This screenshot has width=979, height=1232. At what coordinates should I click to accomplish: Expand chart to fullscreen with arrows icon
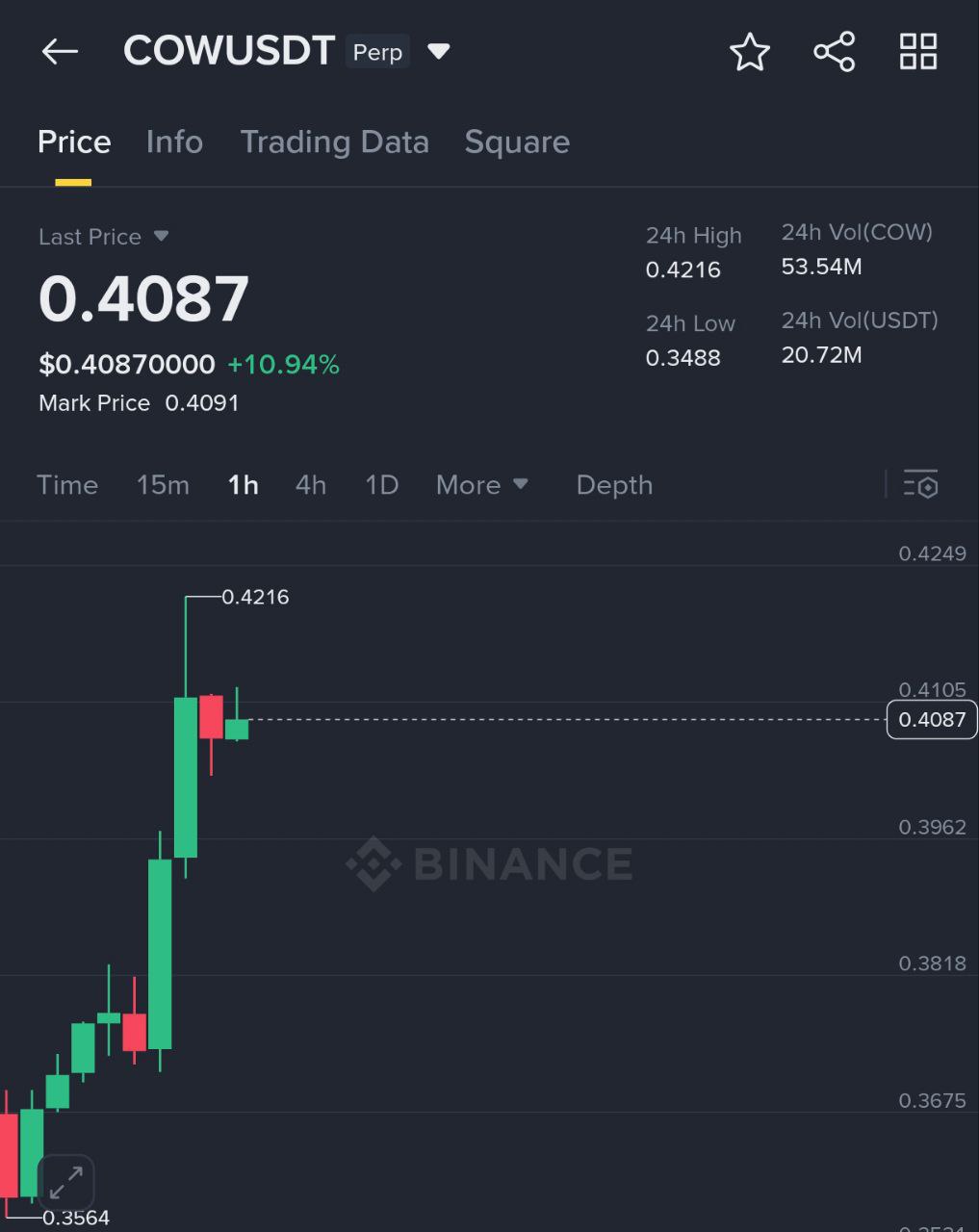point(66,1182)
